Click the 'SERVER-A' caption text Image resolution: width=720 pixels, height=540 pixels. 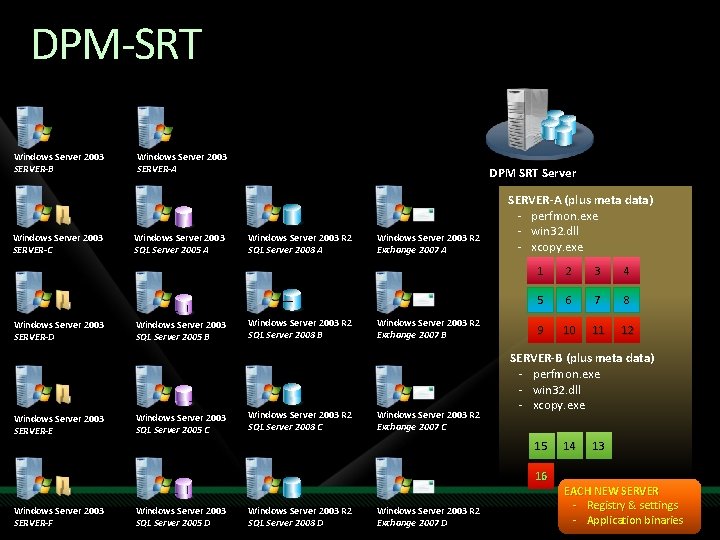point(157,169)
